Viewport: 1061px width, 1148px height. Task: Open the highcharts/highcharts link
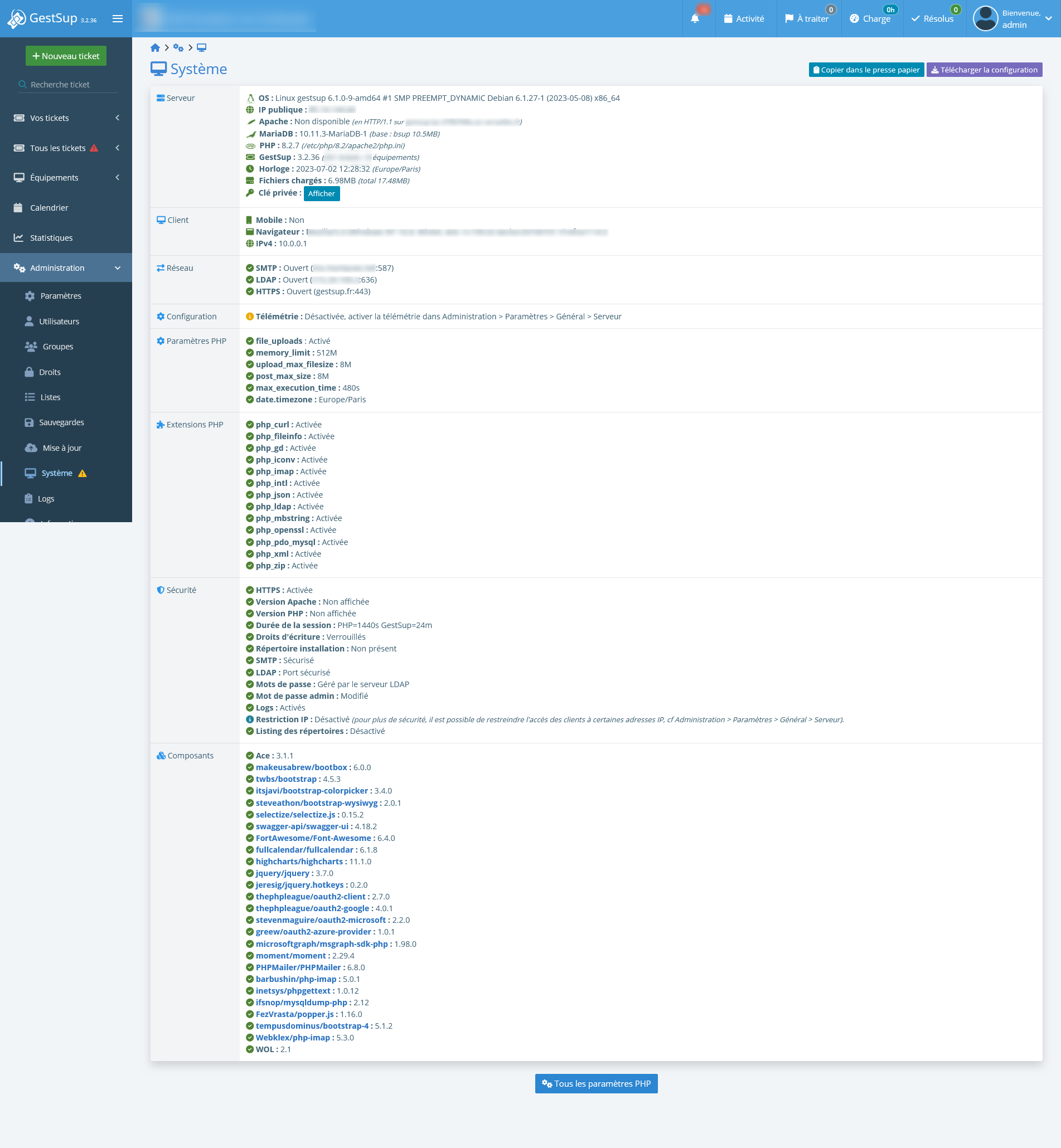pyautogui.click(x=299, y=861)
